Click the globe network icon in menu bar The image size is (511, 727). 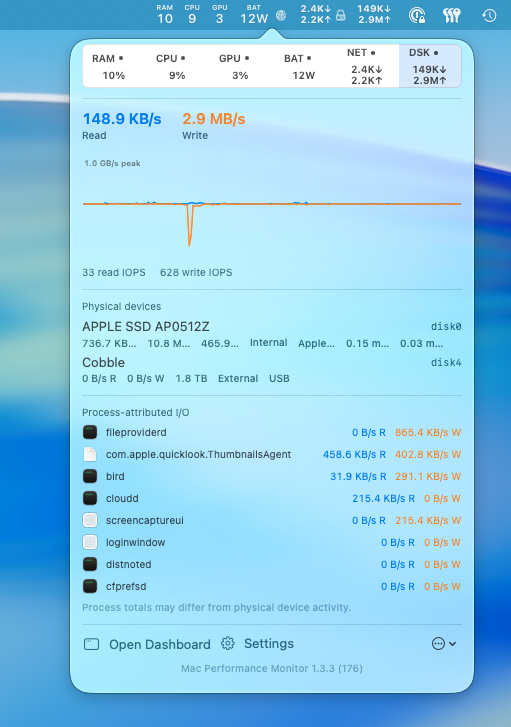pyautogui.click(x=281, y=15)
